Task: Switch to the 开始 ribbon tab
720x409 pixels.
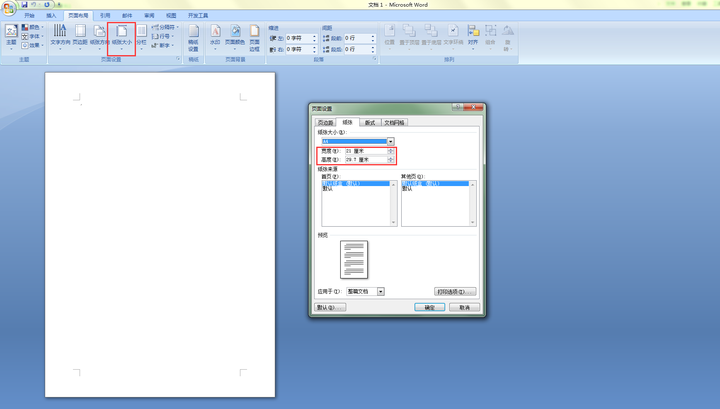Action: click(29, 16)
